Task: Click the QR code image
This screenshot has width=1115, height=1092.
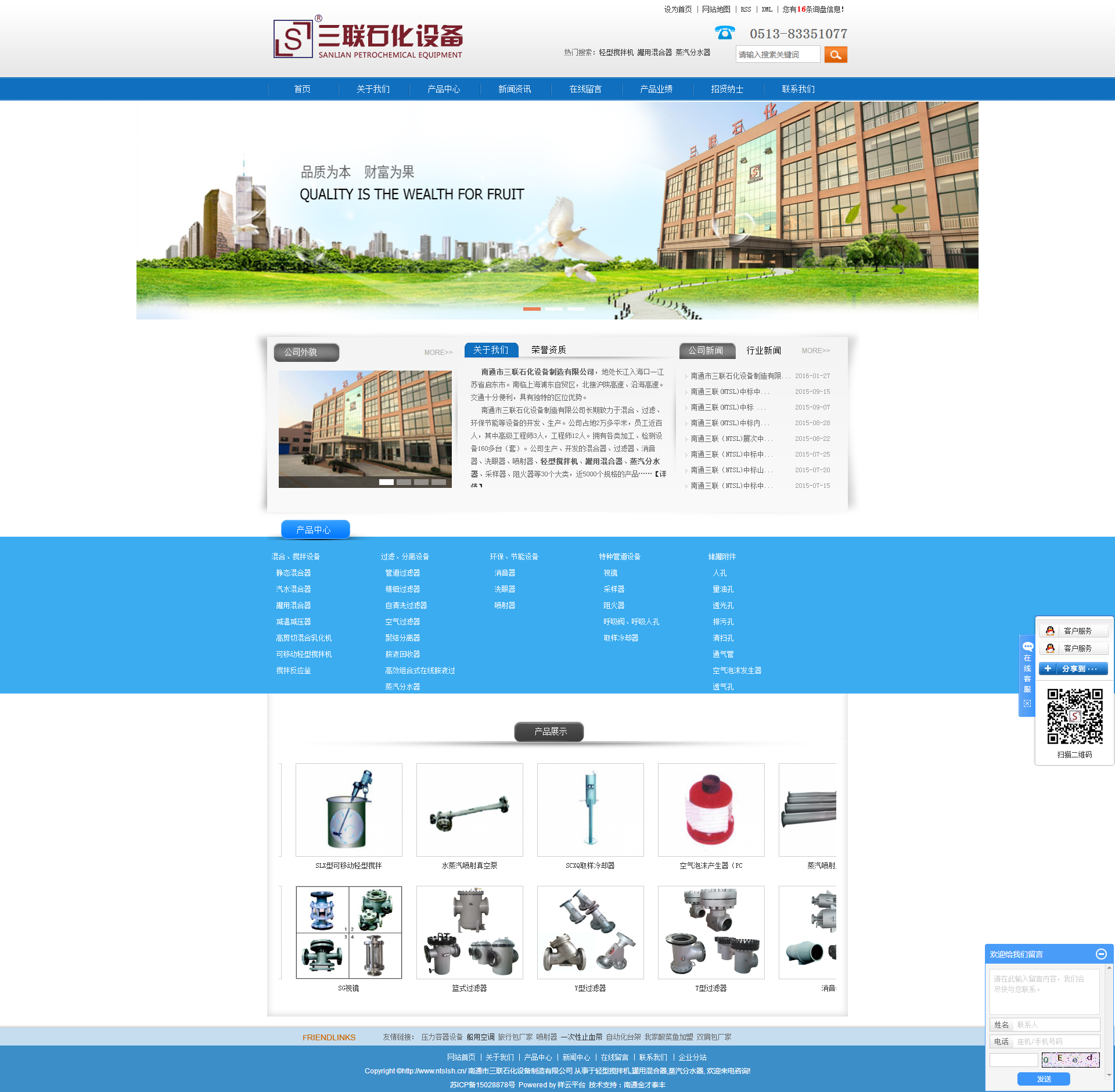Action: click(x=1074, y=716)
